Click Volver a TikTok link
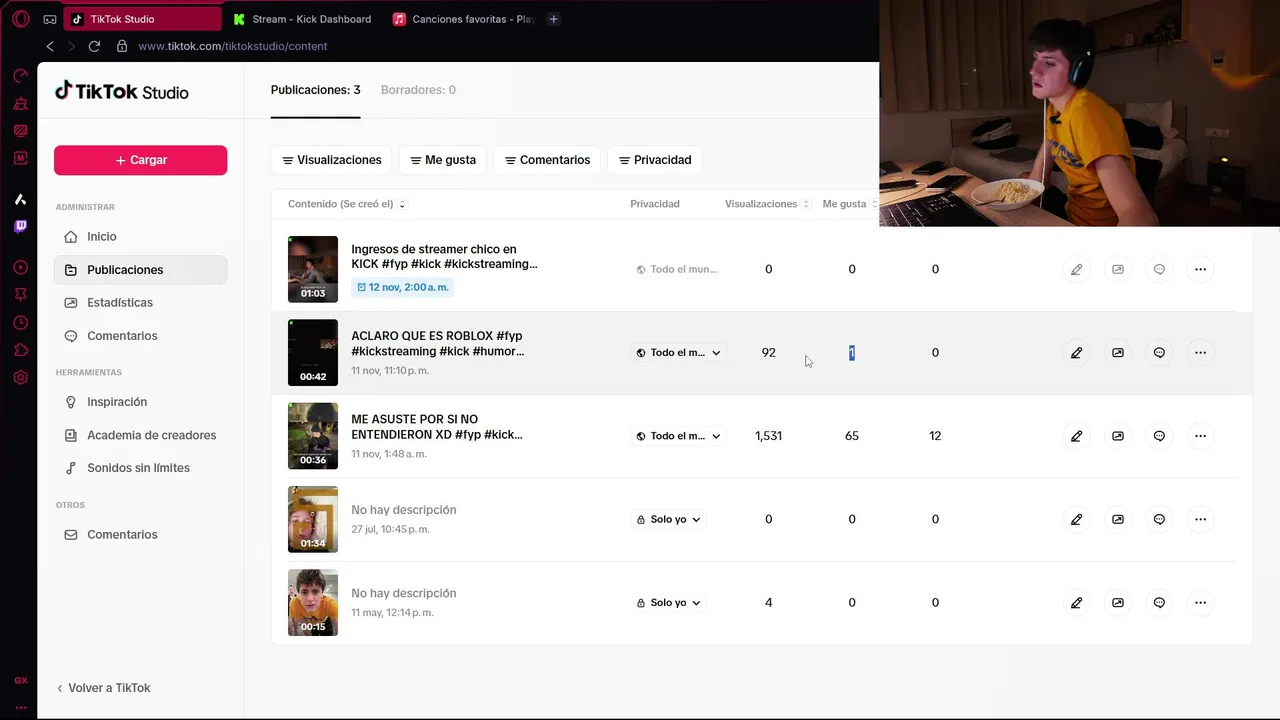This screenshot has height=720, width=1280. pyautogui.click(x=104, y=688)
